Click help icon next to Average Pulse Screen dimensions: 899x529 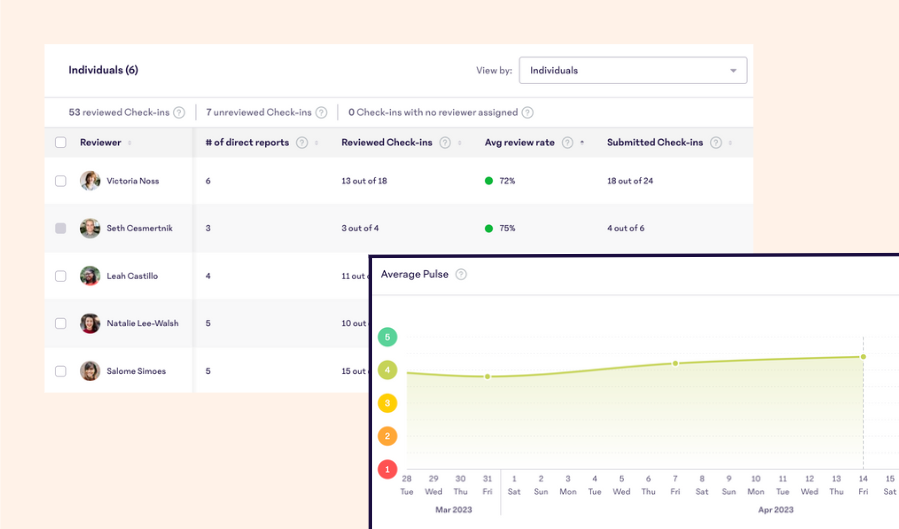(x=461, y=275)
